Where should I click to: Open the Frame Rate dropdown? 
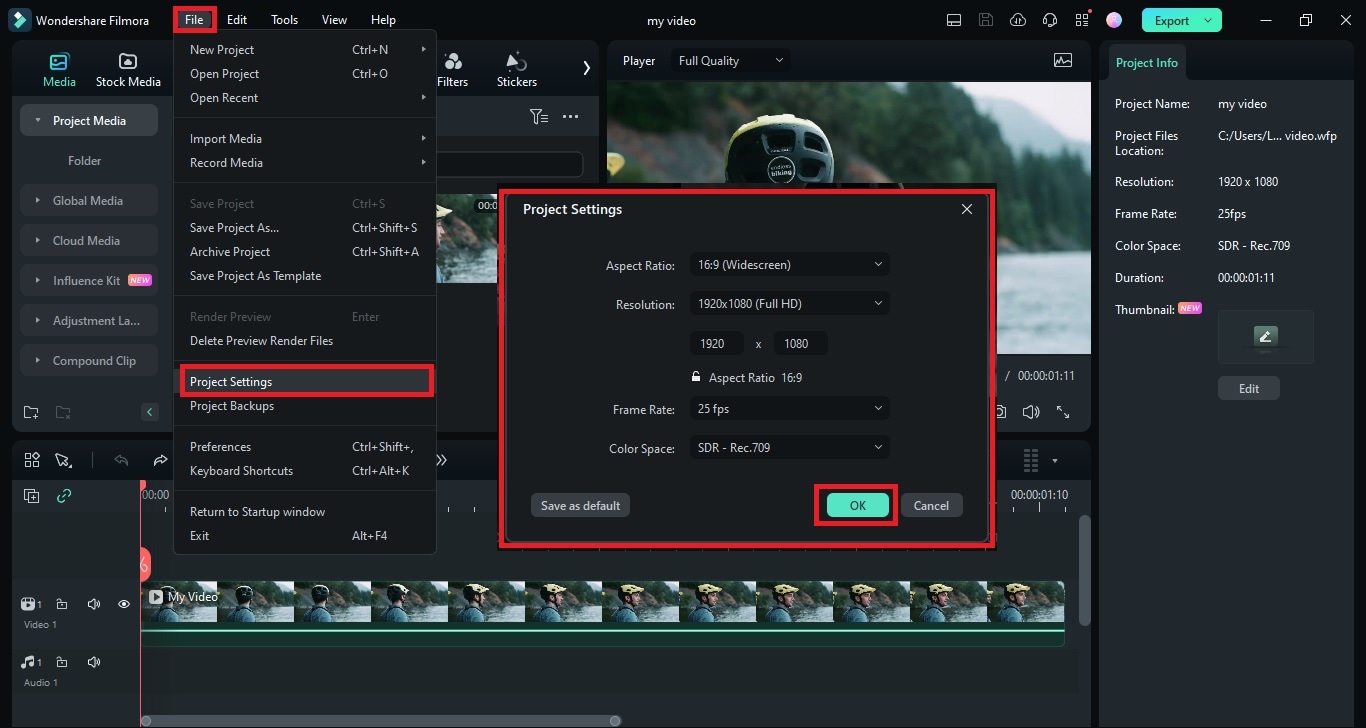789,409
